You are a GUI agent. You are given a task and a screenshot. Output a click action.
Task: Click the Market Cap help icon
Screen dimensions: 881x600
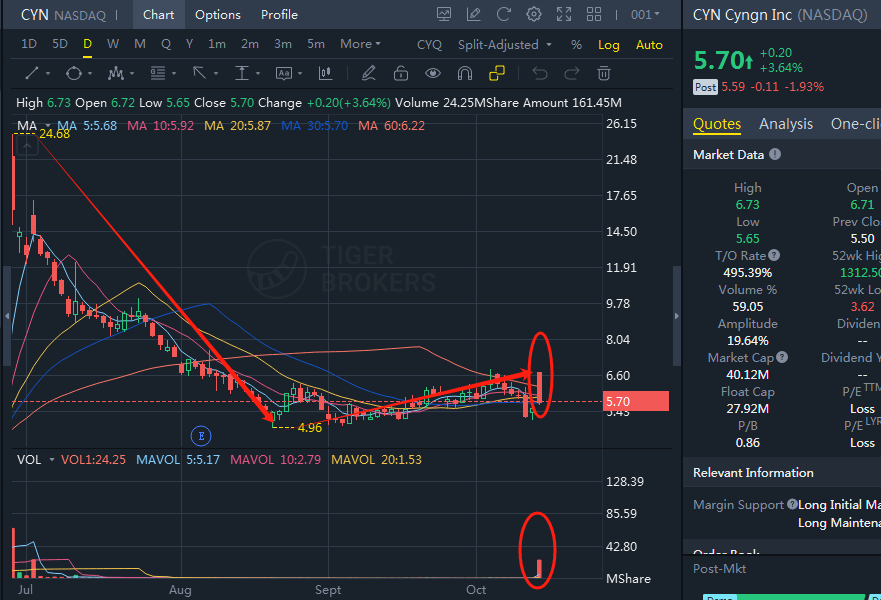[782, 357]
